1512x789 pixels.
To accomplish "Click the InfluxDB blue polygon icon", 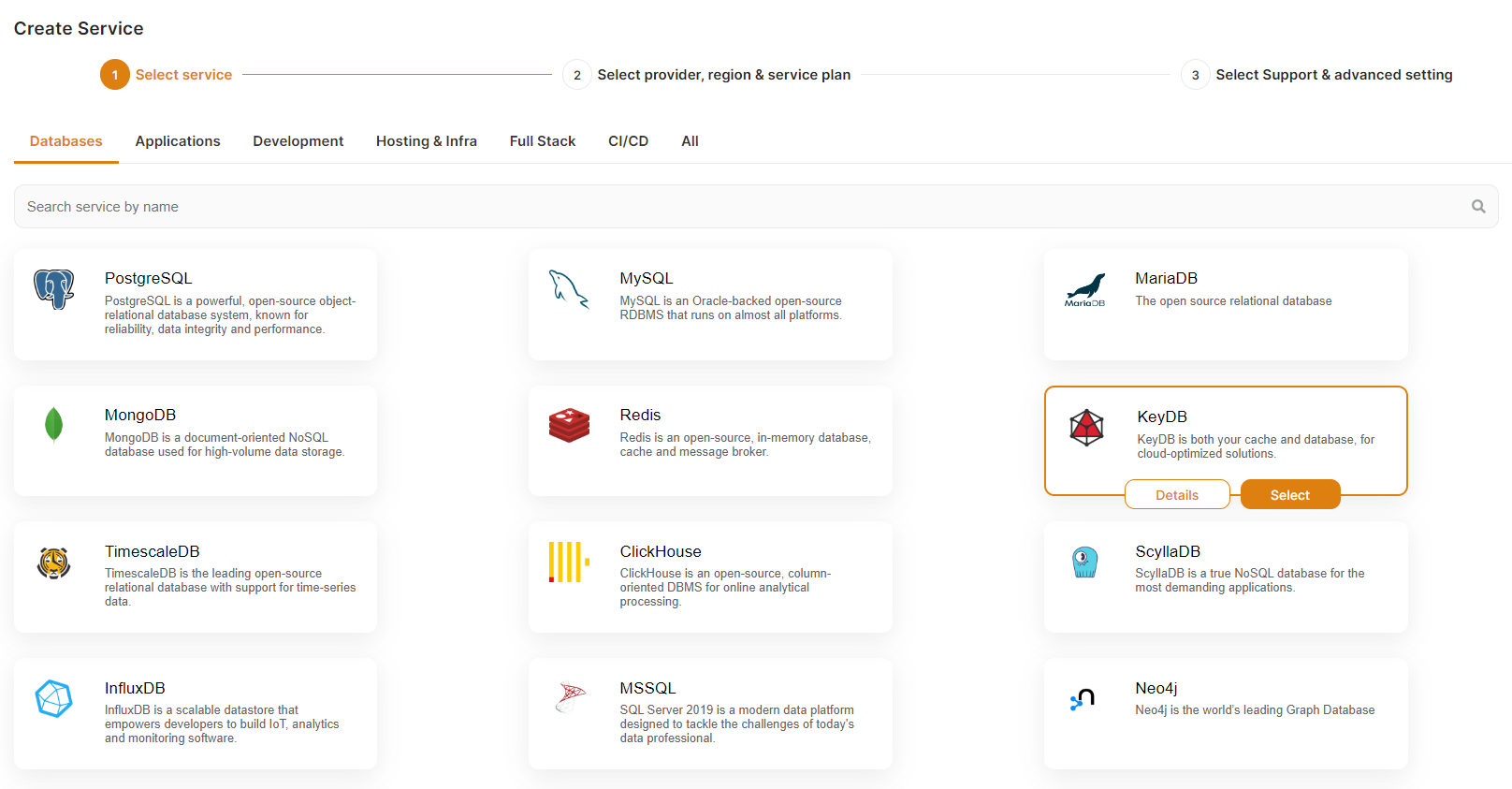I will point(54,698).
